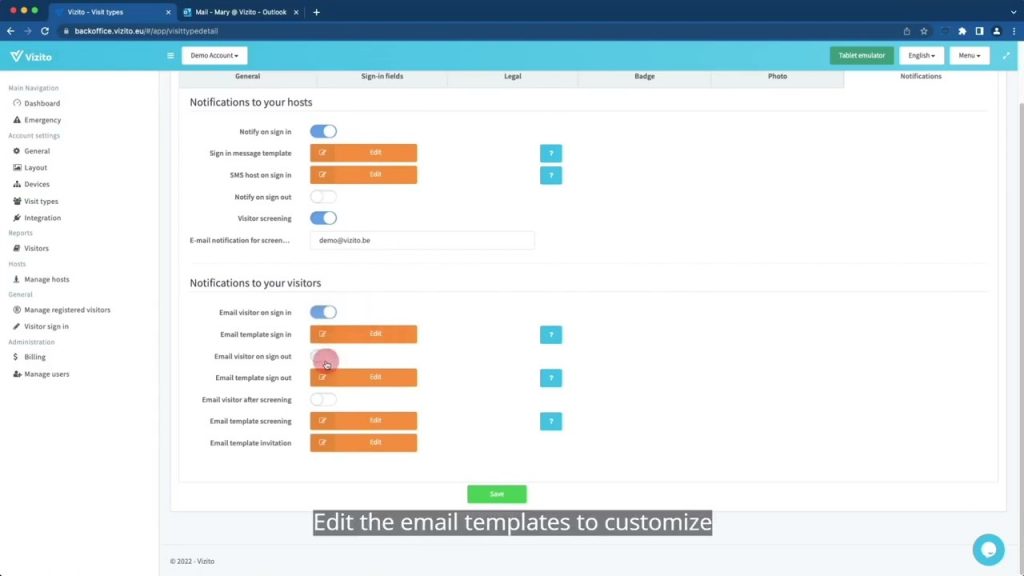Turn off the Visitor screening switch
Image resolution: width=1024 pixels, height=576 pixels.
point(323,218)
